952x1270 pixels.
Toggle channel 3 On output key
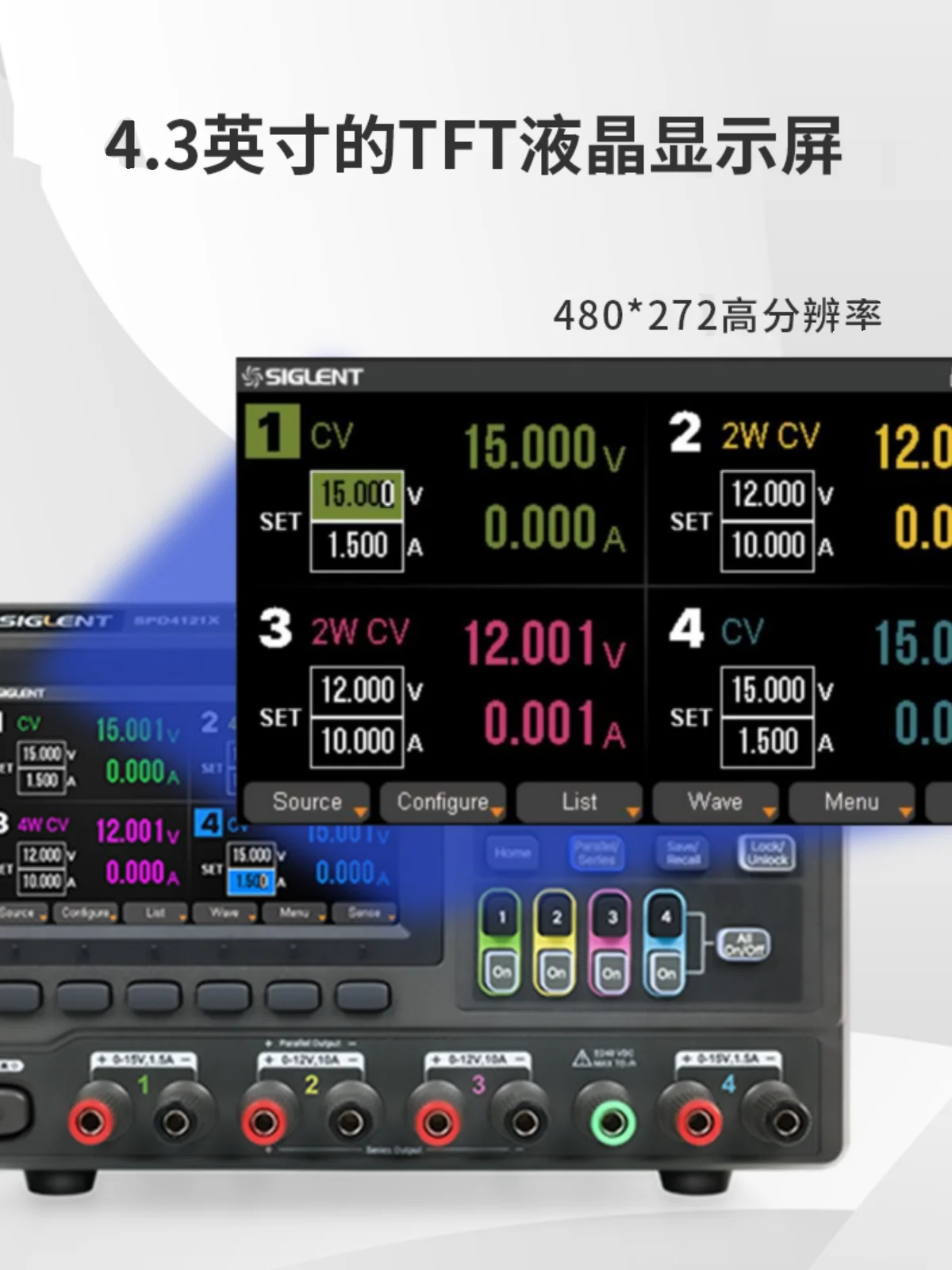click(x=612, y=972)
